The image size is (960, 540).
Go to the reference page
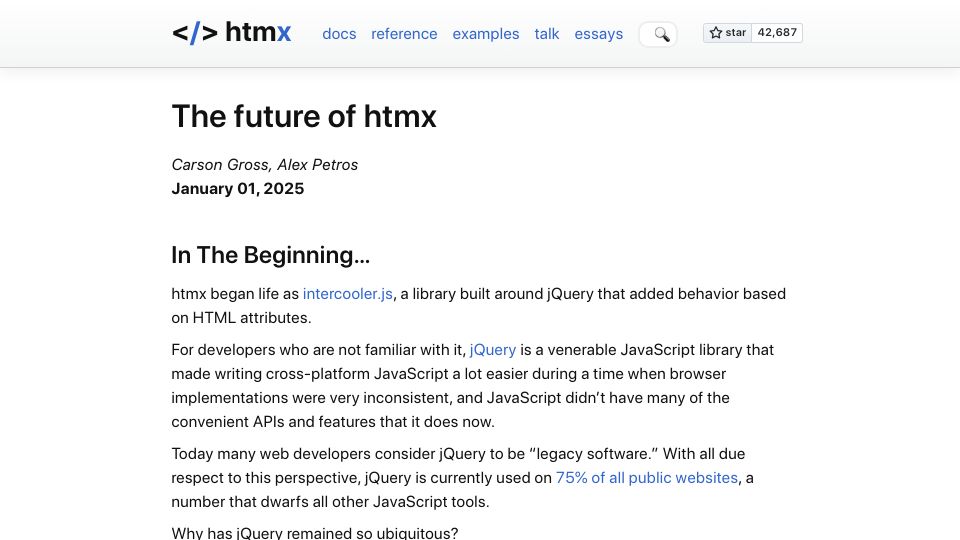[404, 34]
